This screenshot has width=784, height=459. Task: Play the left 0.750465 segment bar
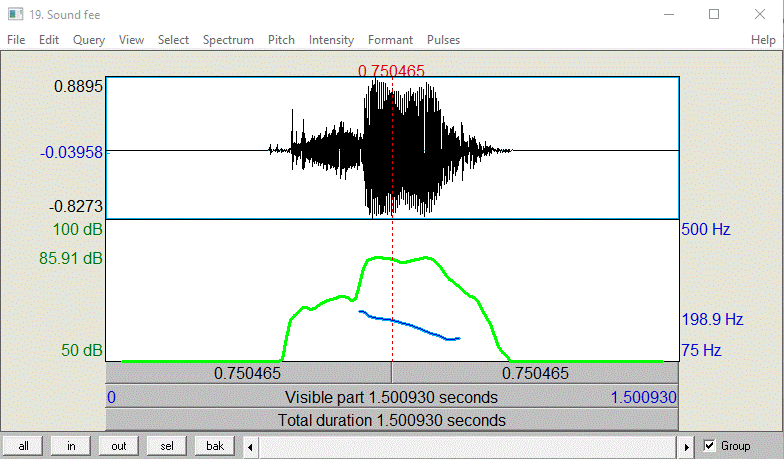tap(248, 373)
